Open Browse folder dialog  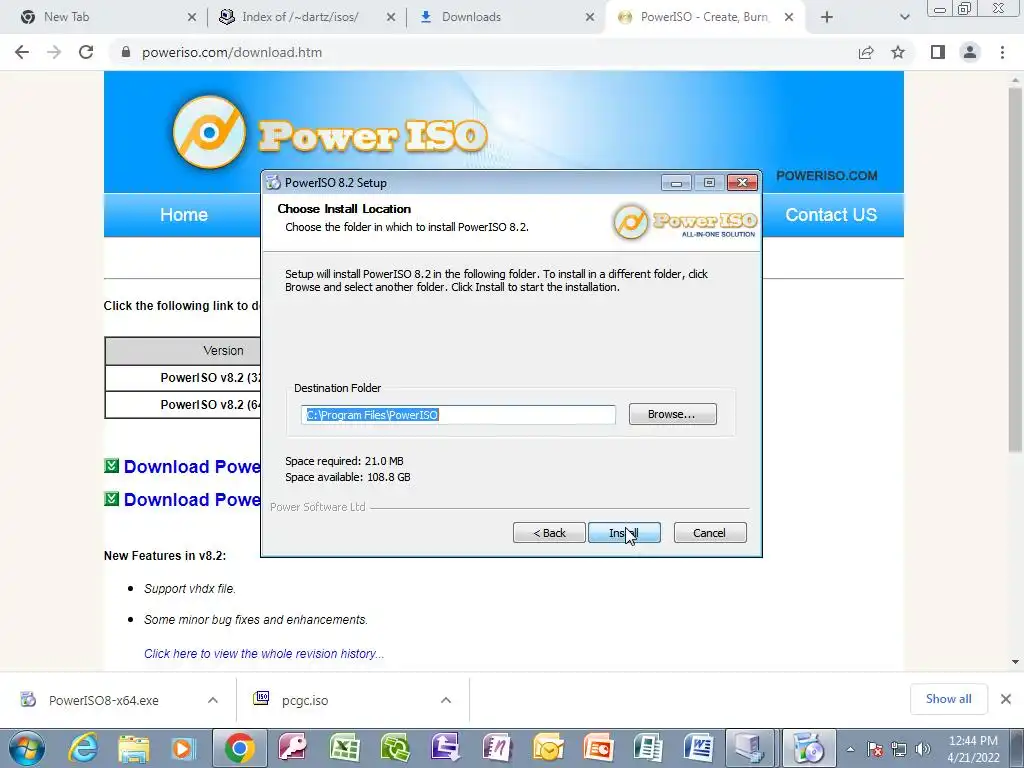pos(672,414)
